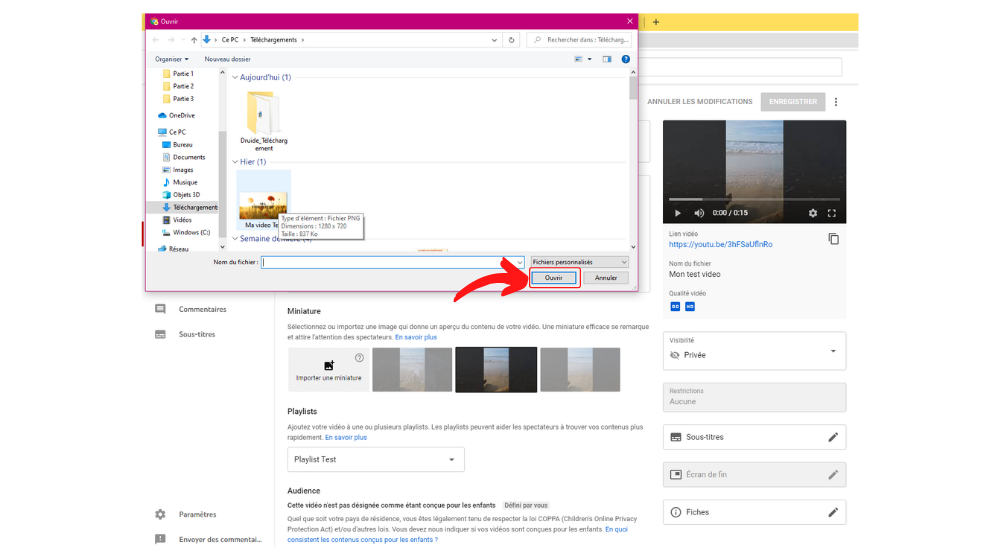Viewport: 1000px width, 560px height.
Task: Select Réseau in the navigation tree
Action: click(x=173, y=249)
